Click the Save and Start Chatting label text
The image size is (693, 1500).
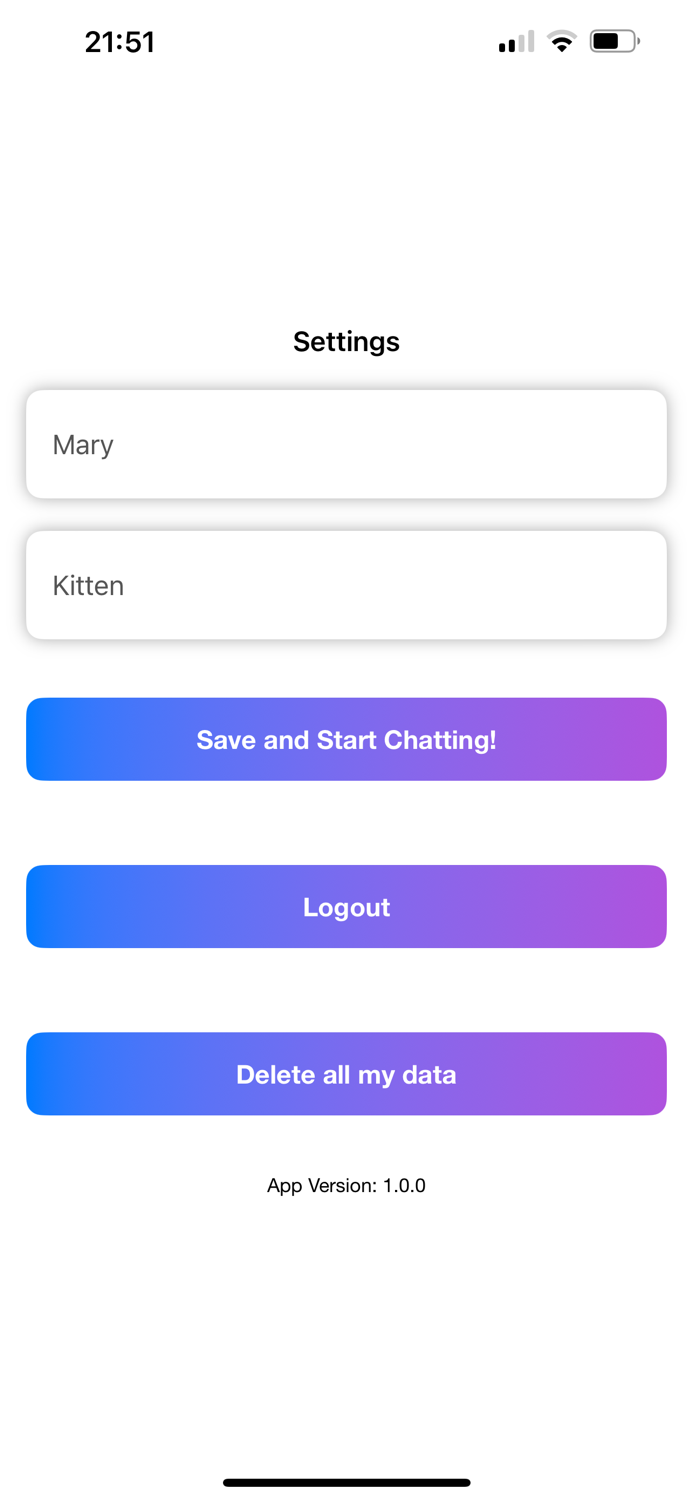(x=346, y=740)
